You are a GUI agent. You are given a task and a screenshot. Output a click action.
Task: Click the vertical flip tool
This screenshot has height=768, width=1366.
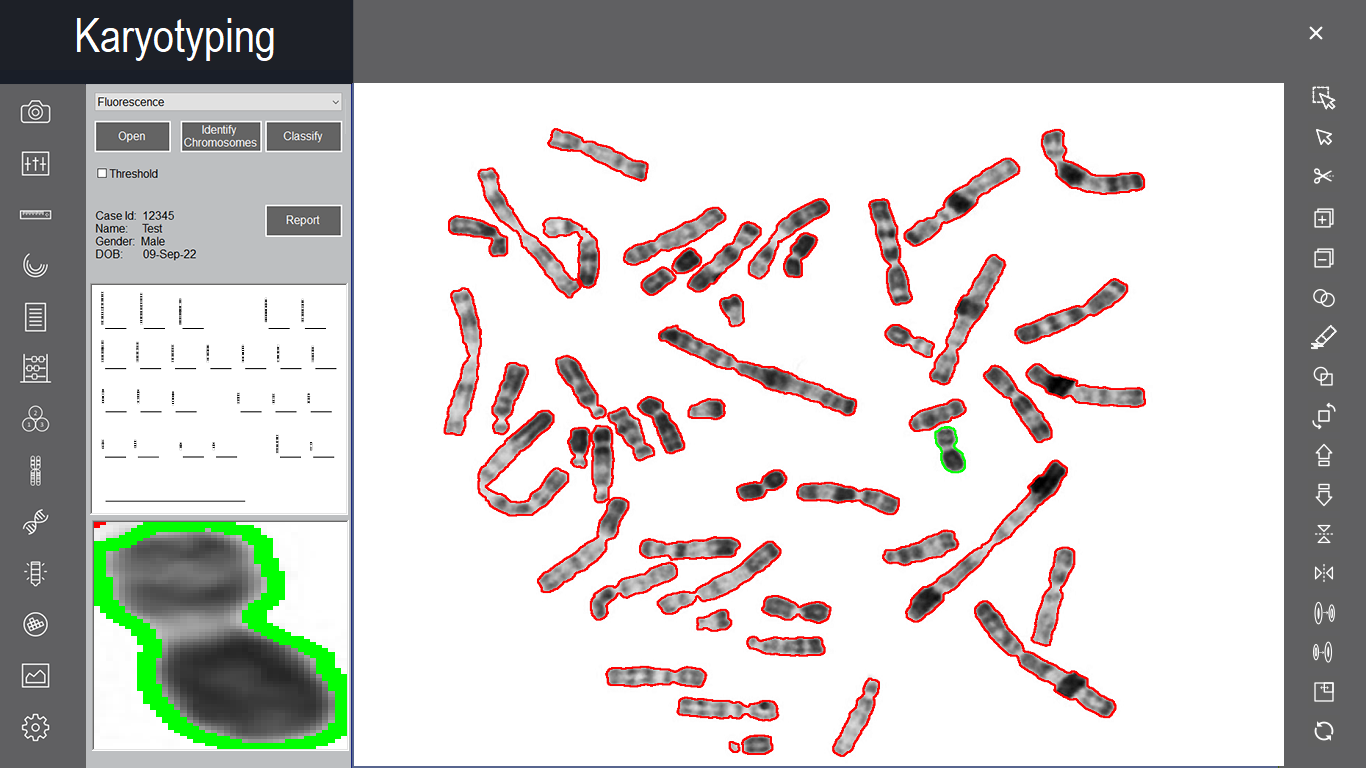[1323, 535]
